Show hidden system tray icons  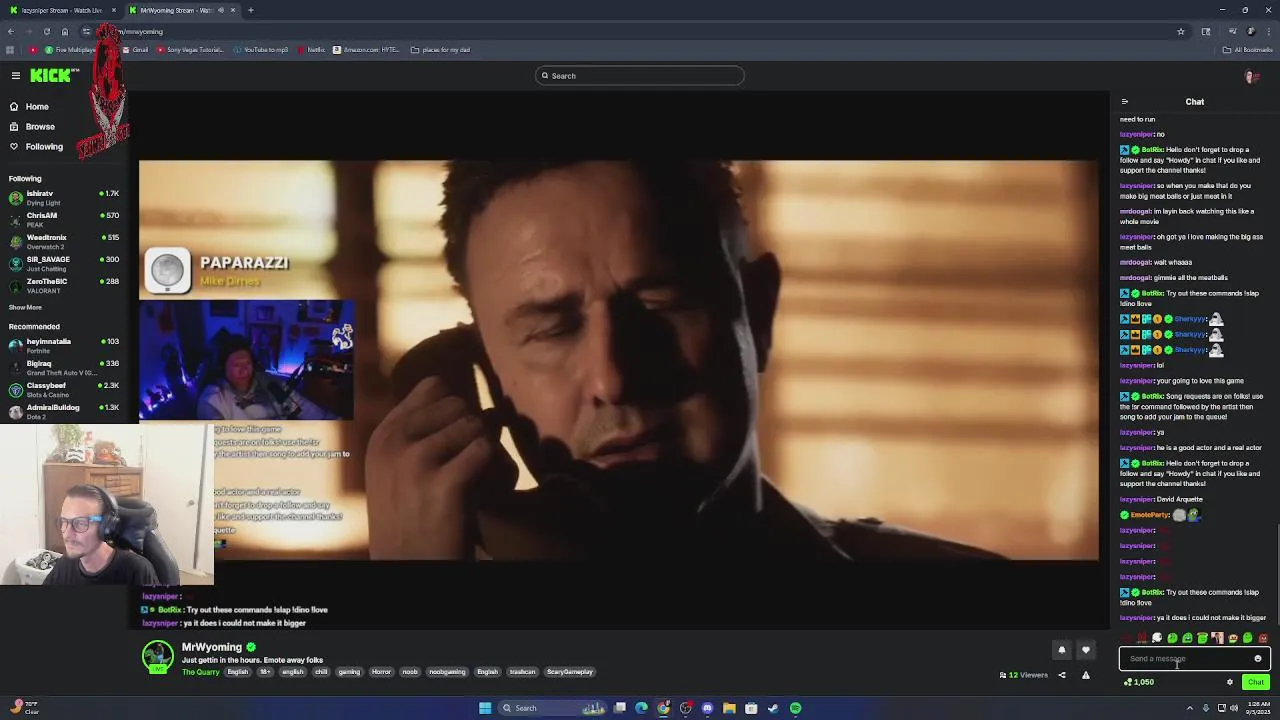(1190, 708)
